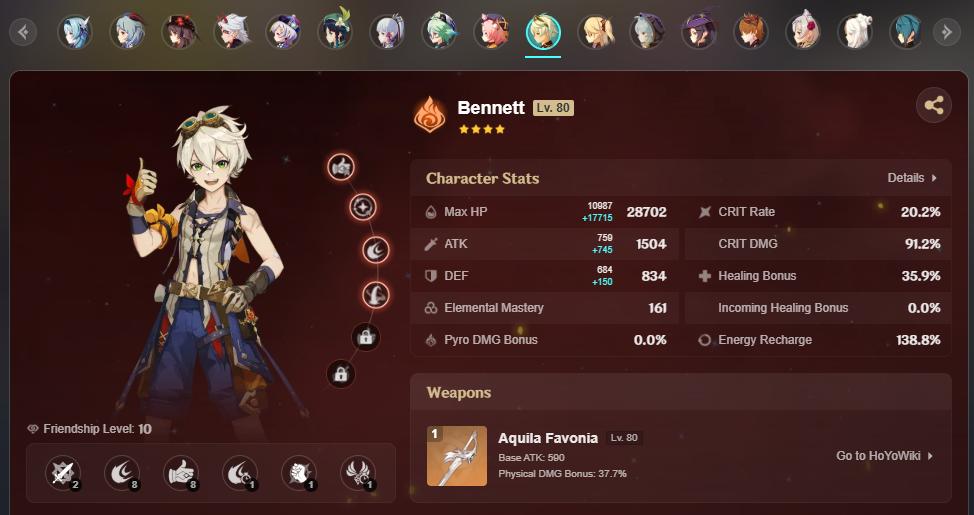Toggle the Friendship Level eye icon
This screenshot has height=515, width=974.
coord(34,429)
